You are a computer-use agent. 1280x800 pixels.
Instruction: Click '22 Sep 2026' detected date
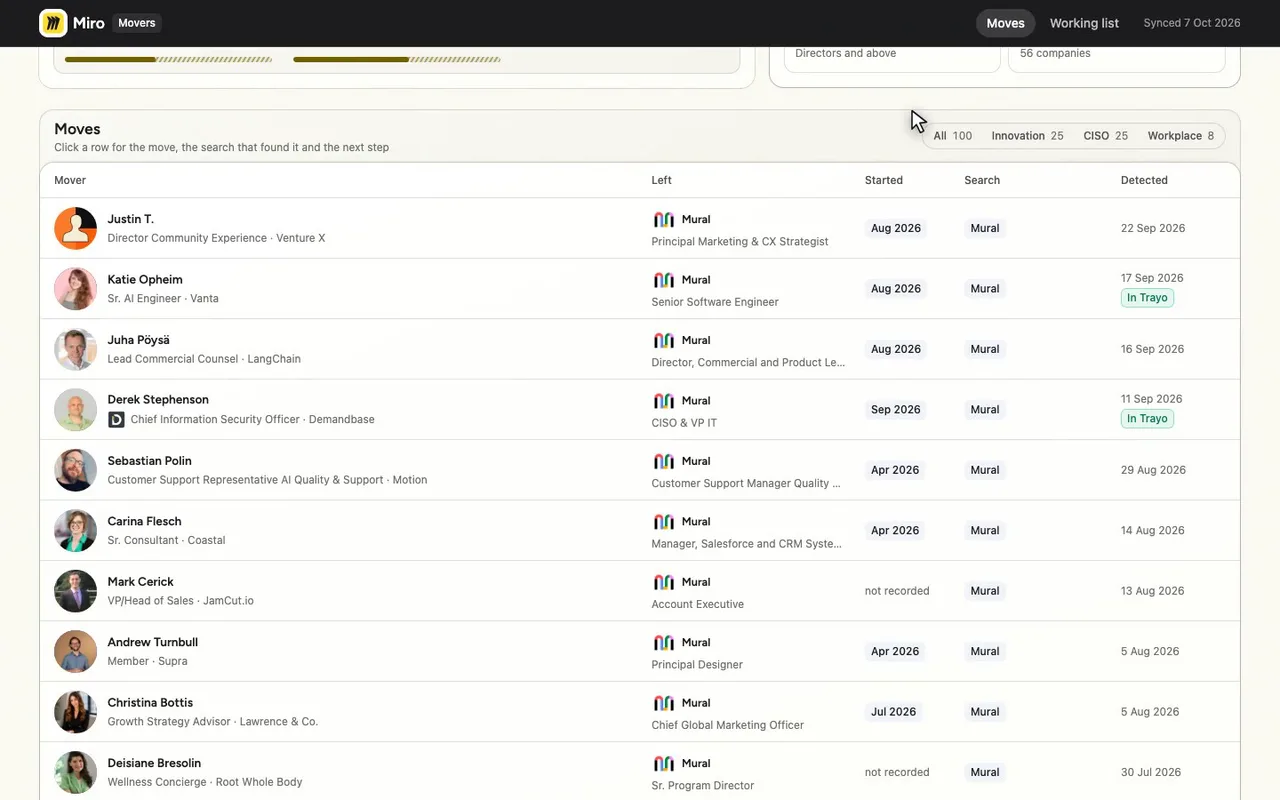(1153, 228)
